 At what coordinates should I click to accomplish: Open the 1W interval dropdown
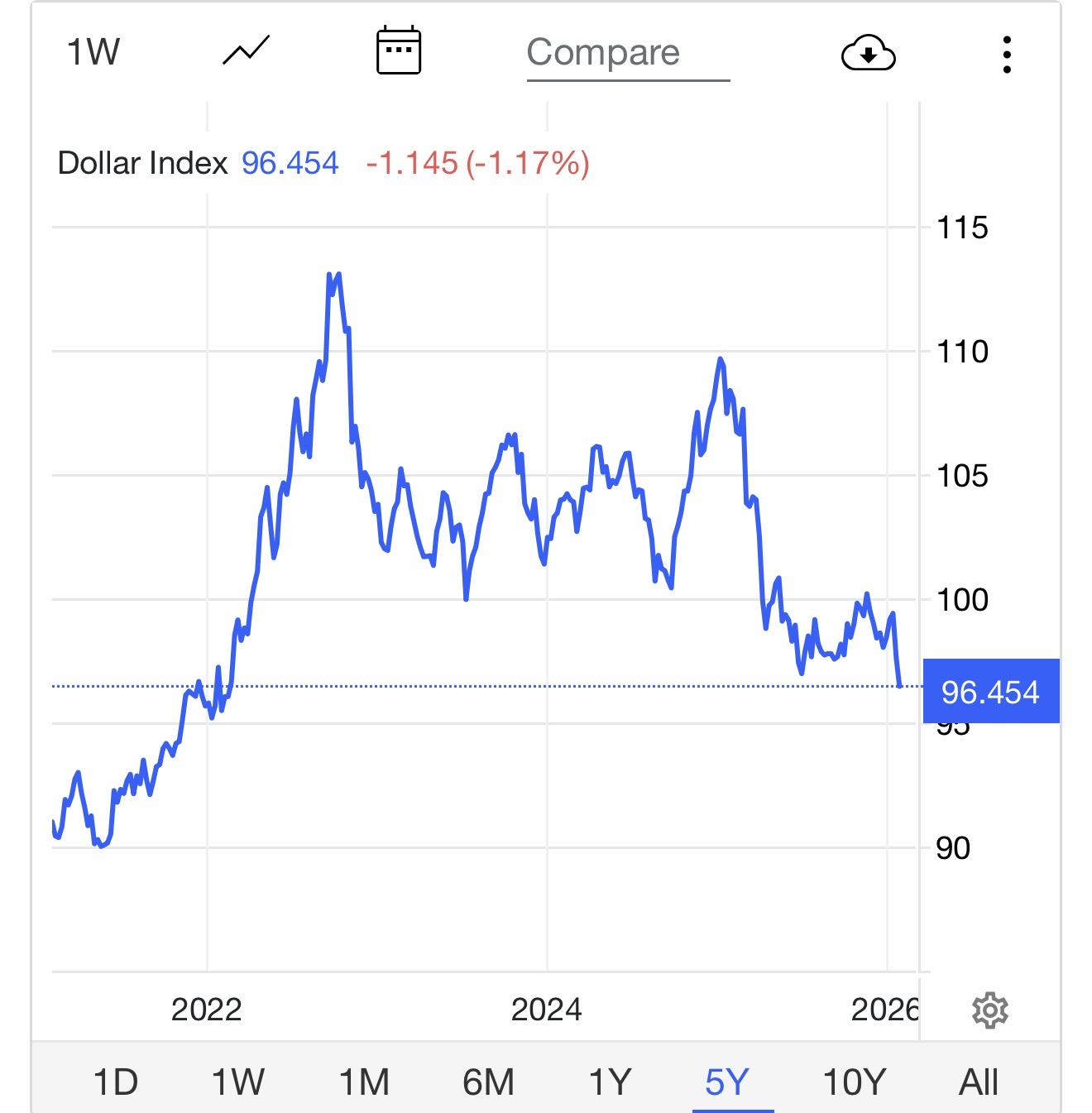(x=93, y=52)
